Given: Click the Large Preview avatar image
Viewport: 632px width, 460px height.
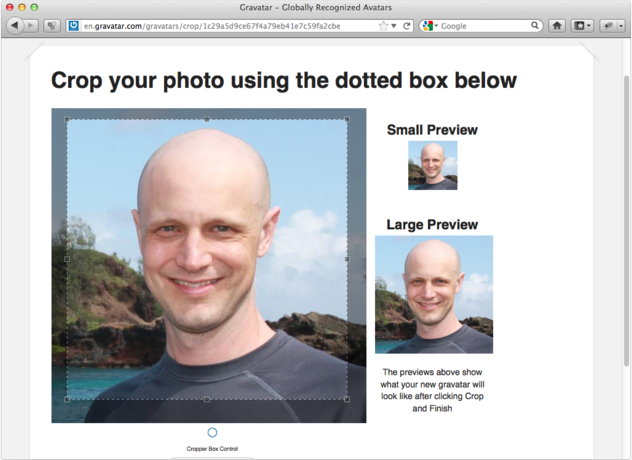Looking at the screenshot, I should 434,294.
